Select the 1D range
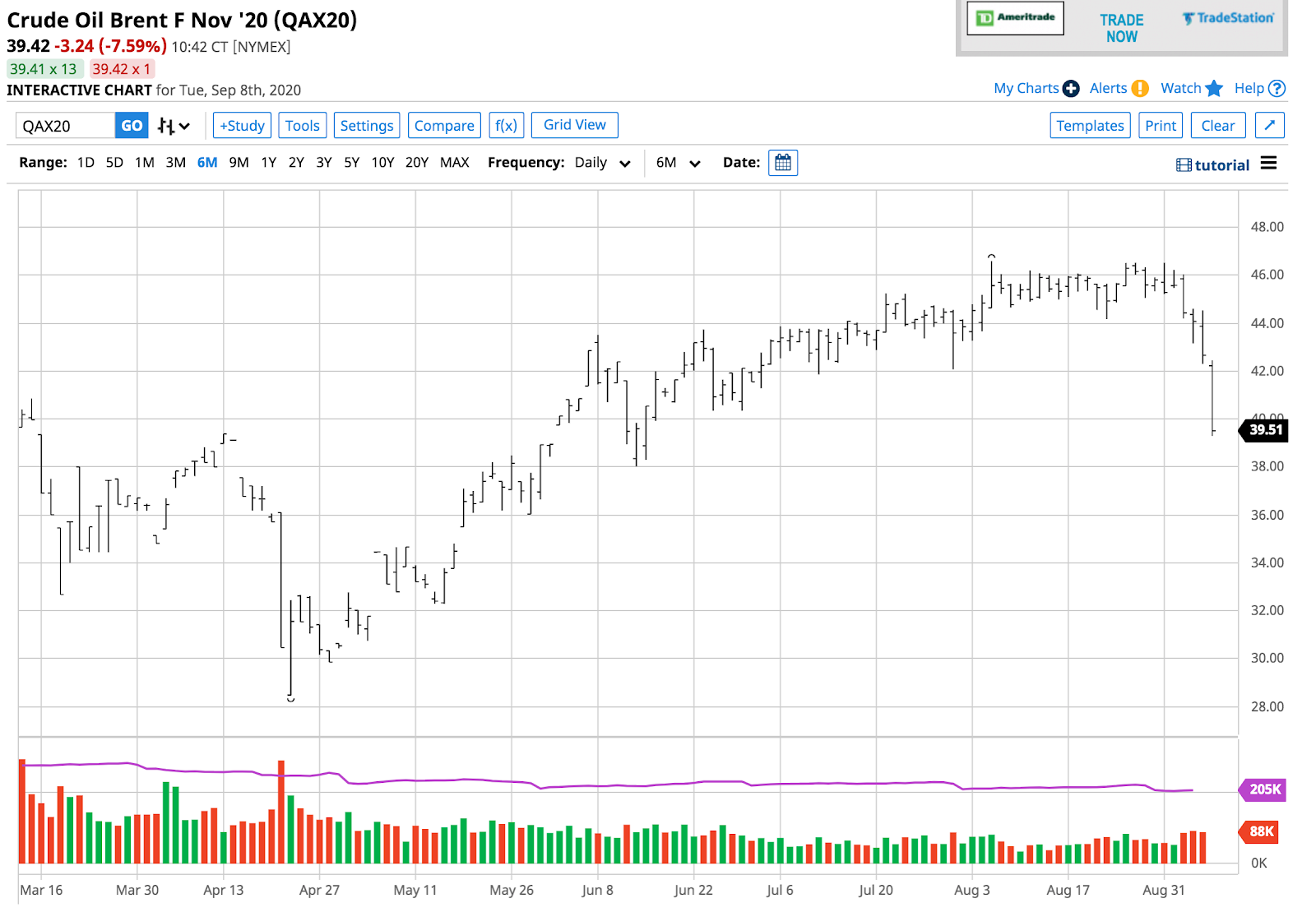The width and height of the screenshot is (1316, 912). pyautogui.click(x=86, y=163)
